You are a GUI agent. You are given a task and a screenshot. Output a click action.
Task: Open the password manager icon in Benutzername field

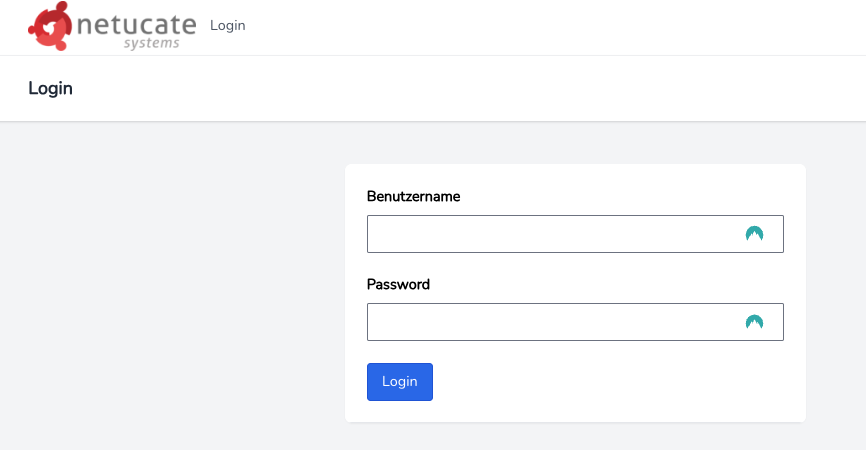point(754,234)
